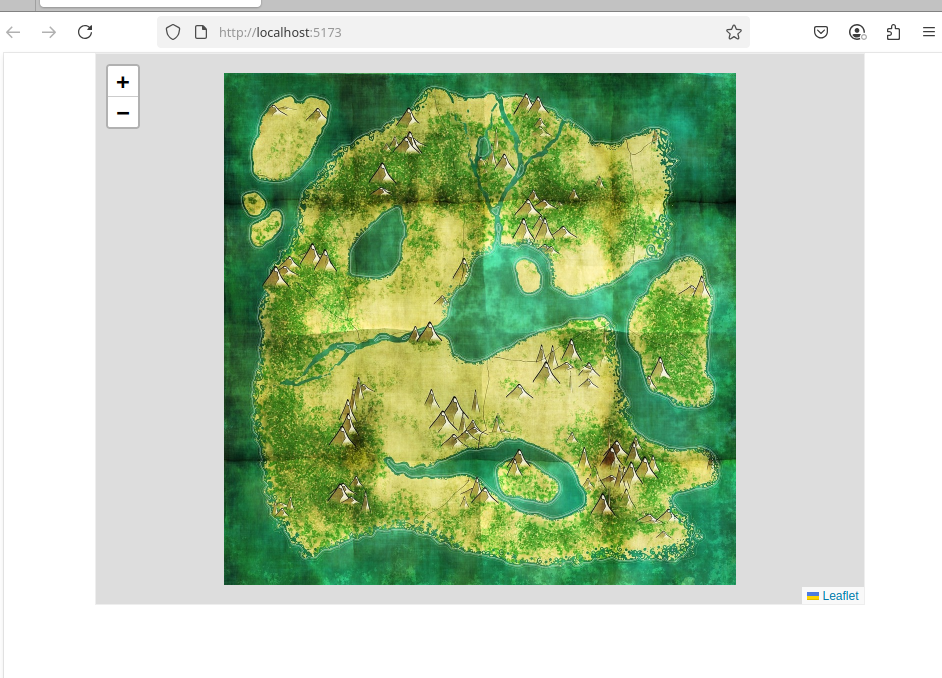Zoom out with the minus button
Image resolution: width=942 pixels, height=678 pixels.
coord(123,112)
